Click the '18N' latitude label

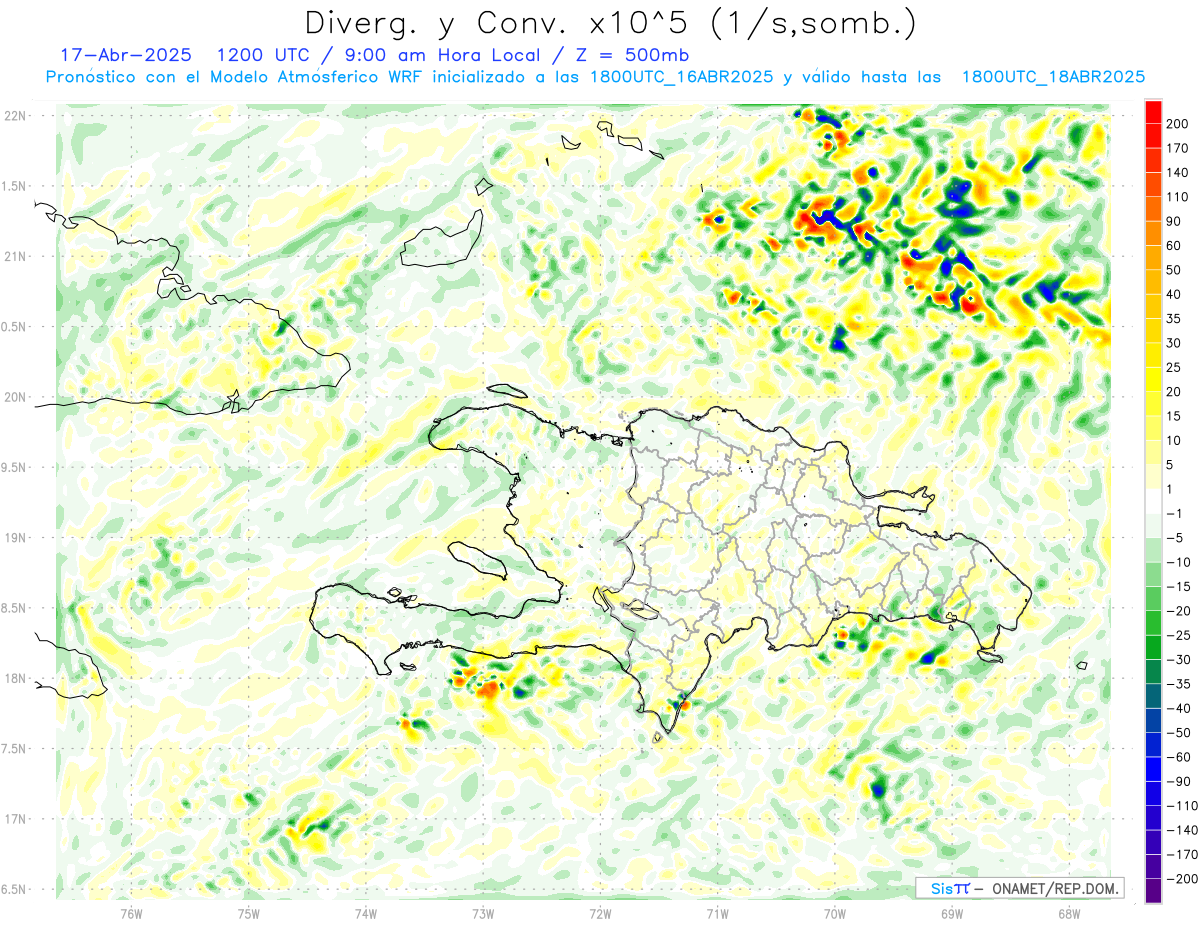point(15,679)
